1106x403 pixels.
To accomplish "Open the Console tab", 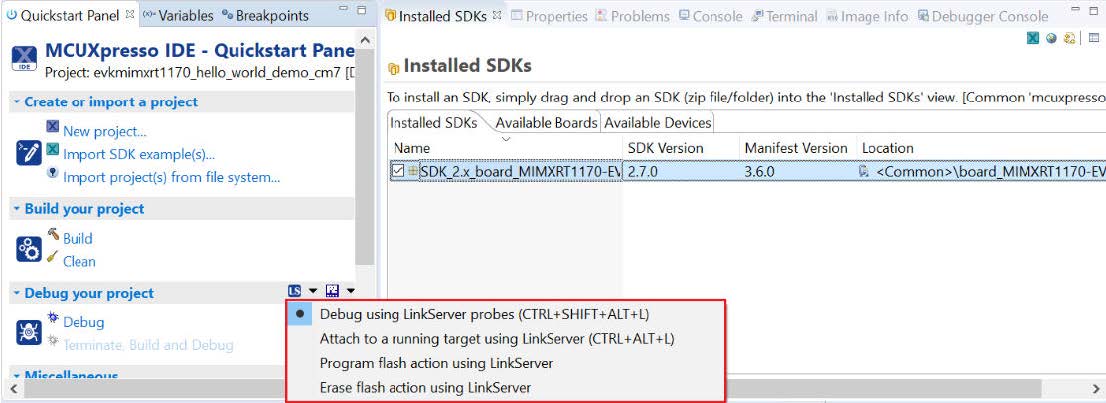I will click(x=710, y=16).
